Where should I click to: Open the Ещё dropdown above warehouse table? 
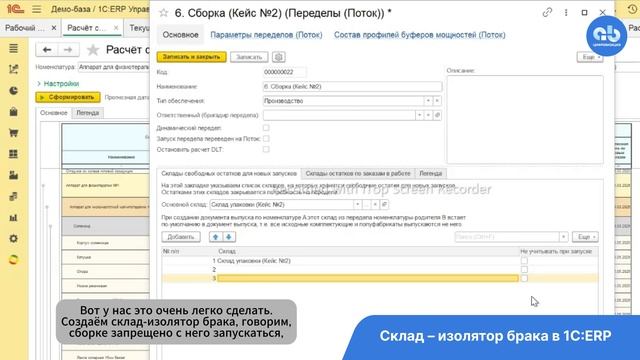(585, 237)
